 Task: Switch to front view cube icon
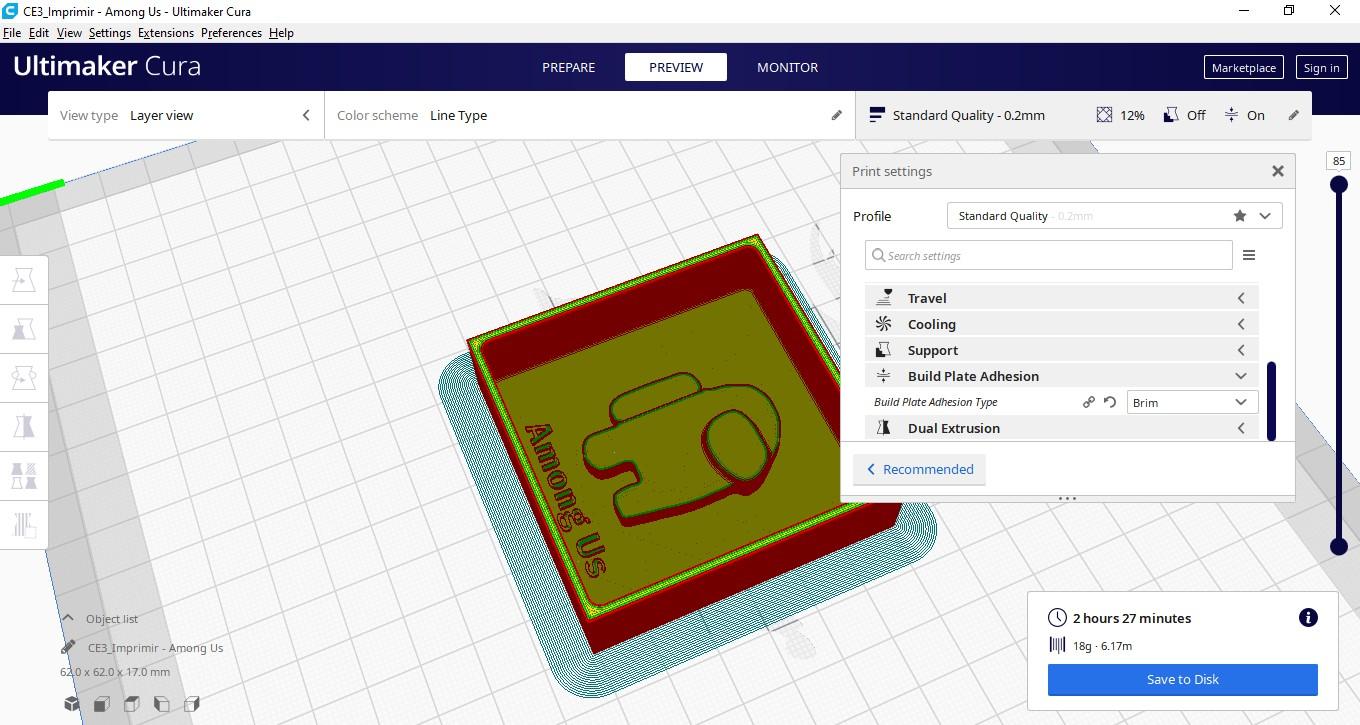coord(101,704)
